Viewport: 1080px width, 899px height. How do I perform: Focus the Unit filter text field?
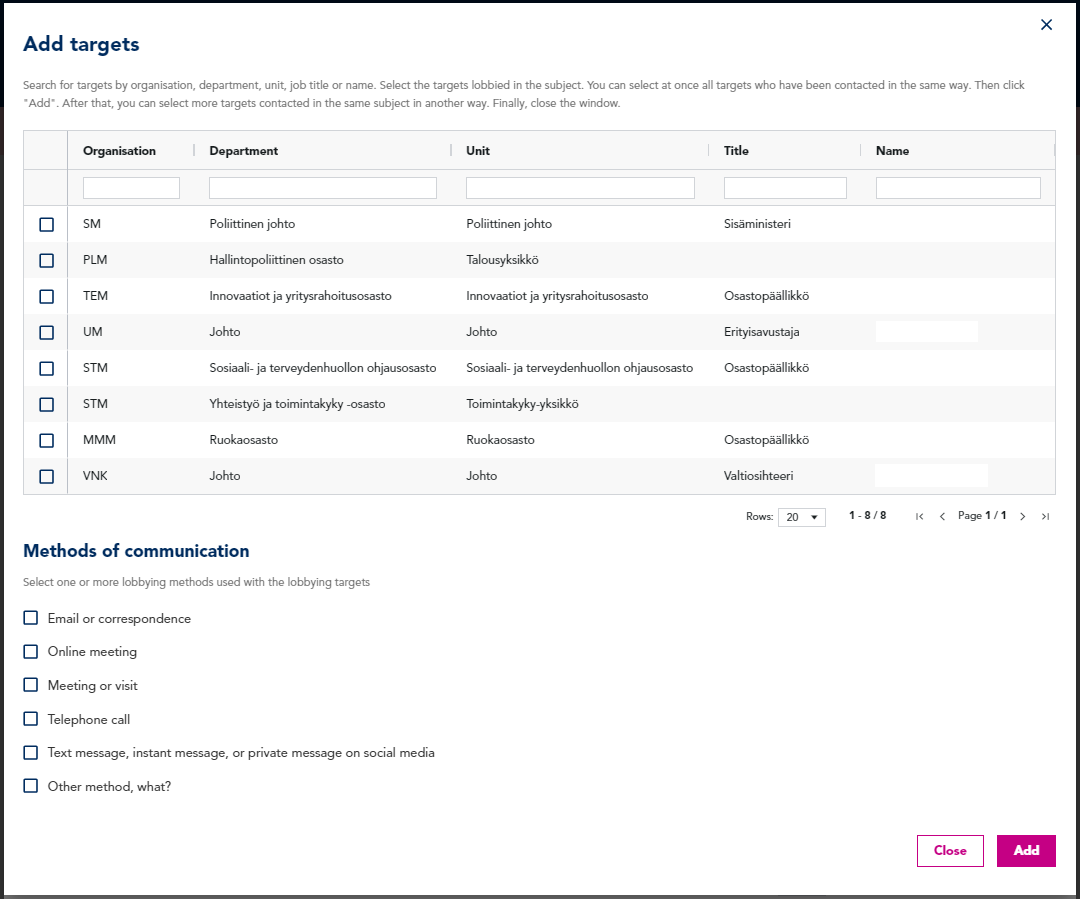click(x=580, y=188)
